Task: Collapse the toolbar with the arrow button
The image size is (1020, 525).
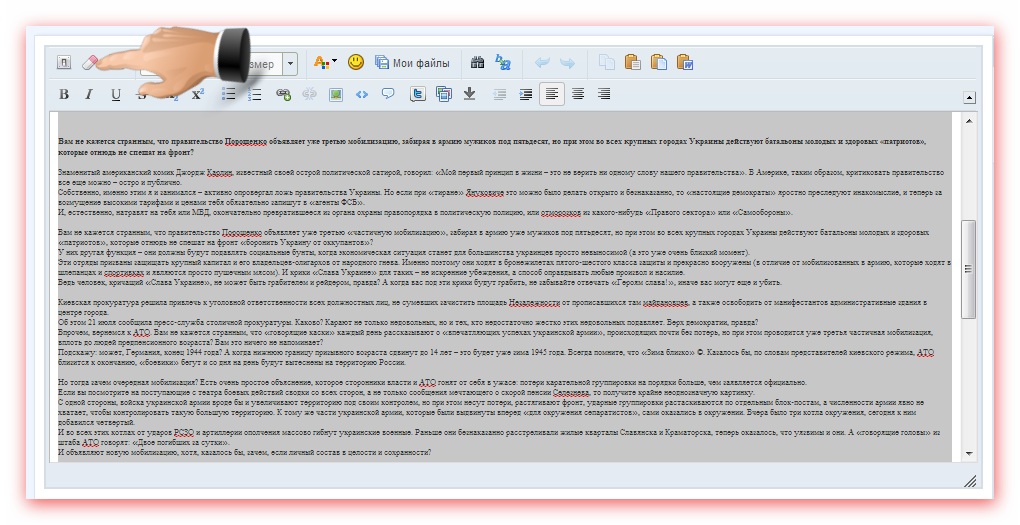Action: pos(969,98)
